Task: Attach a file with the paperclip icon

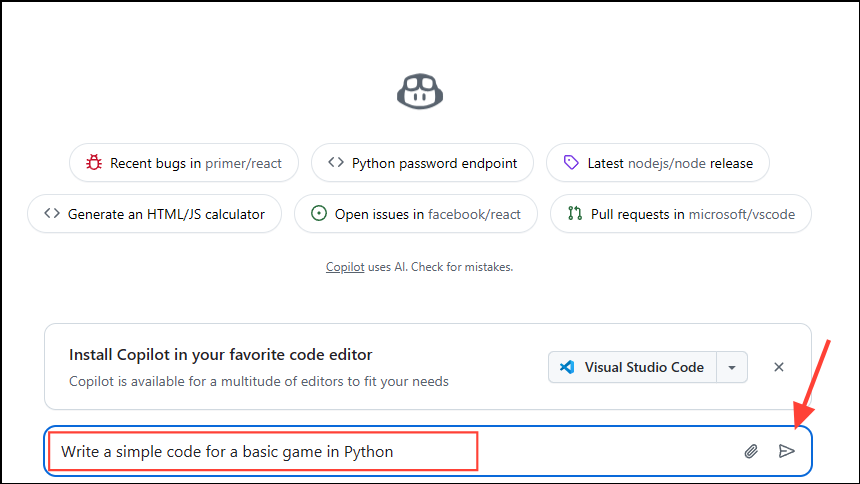Action: (x=751, y=451)
